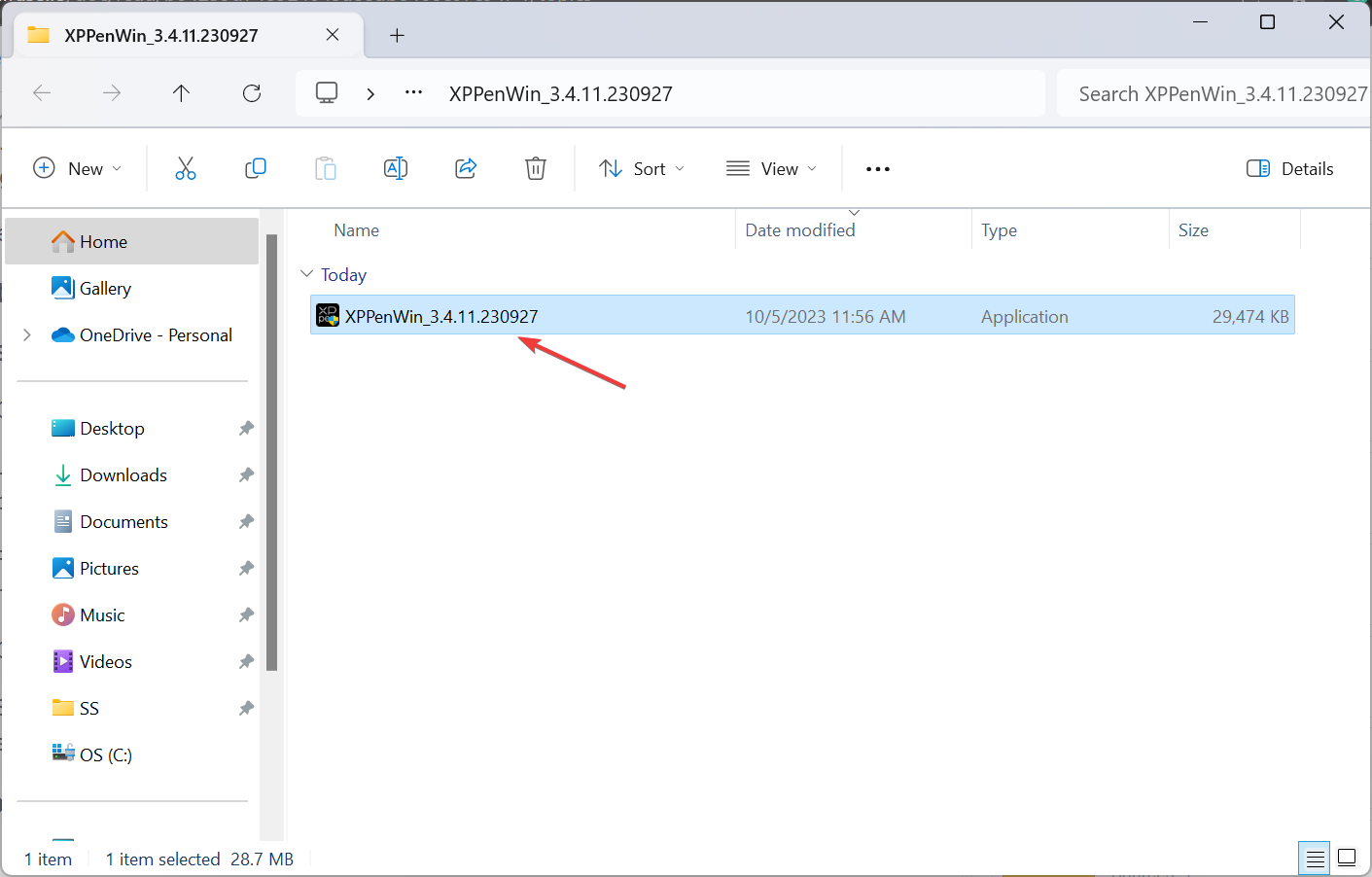
Task: Click the Cut scissors icon
Action: click(186, 168)
